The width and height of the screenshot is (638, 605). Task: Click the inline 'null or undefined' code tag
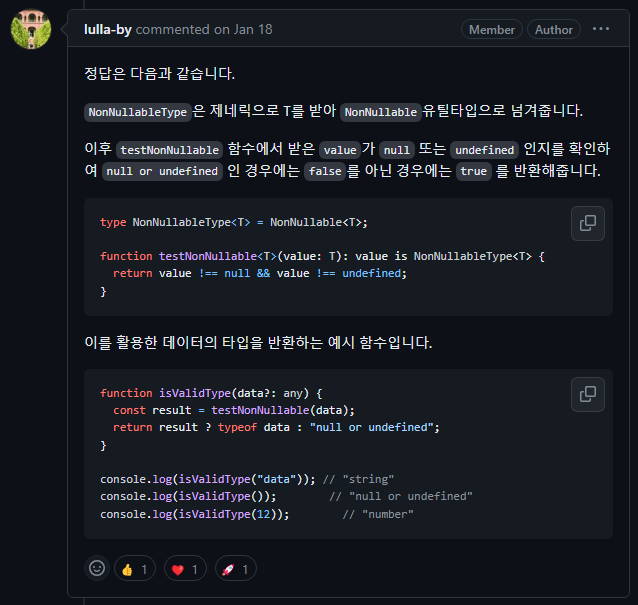point(162,171)
